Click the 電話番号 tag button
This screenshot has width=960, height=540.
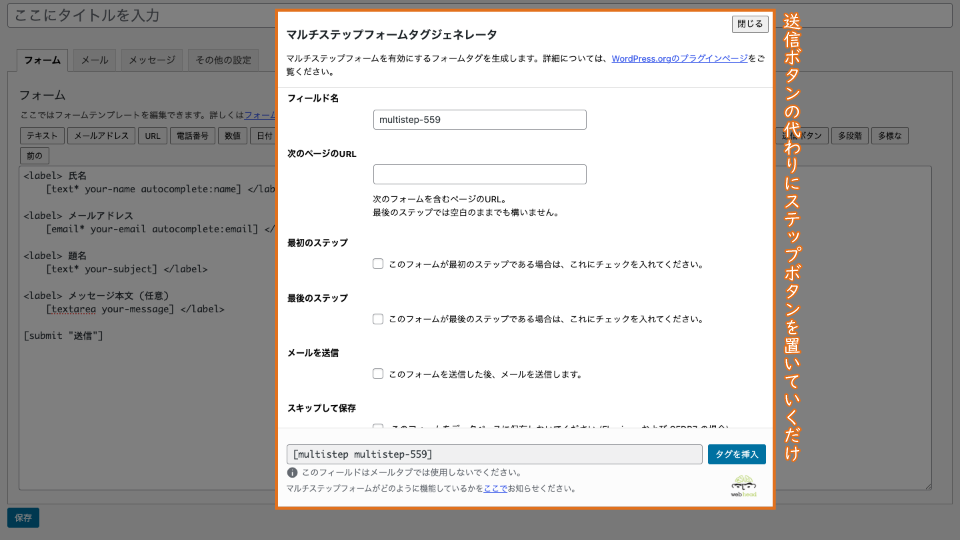point(192,136)
